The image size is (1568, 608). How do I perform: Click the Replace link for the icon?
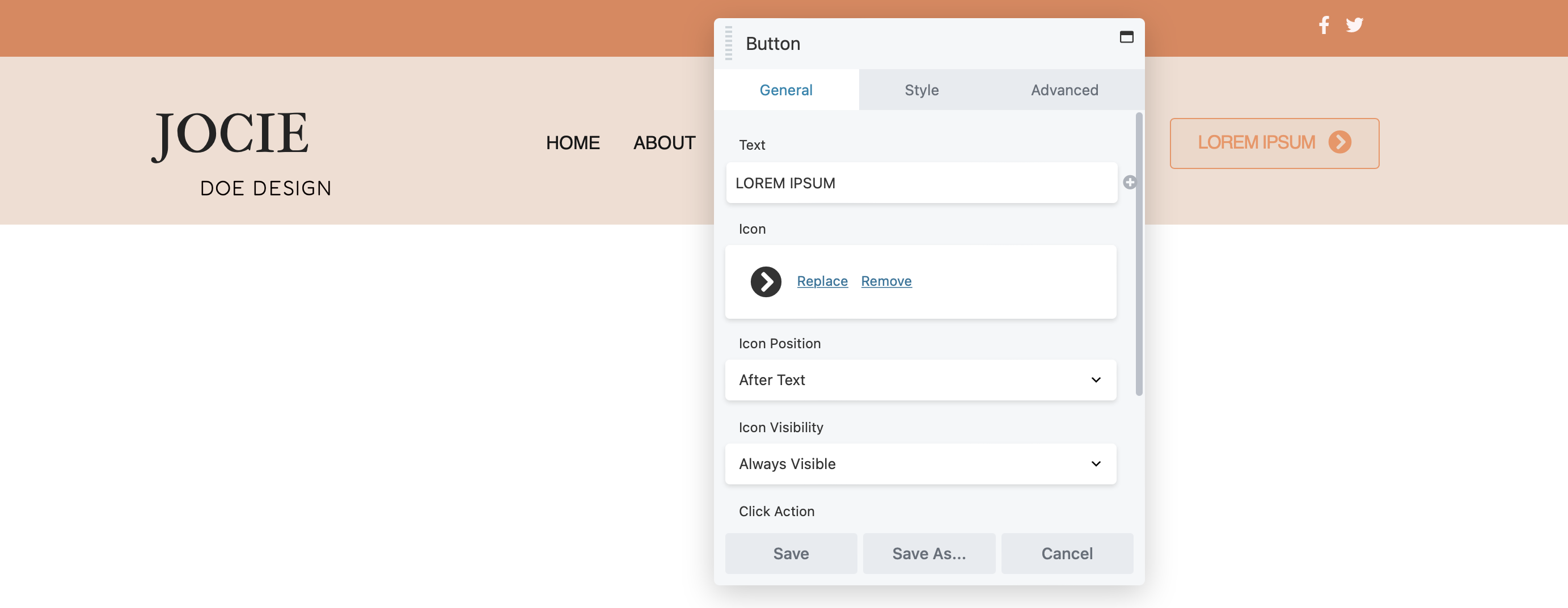(x=822, y=281)
